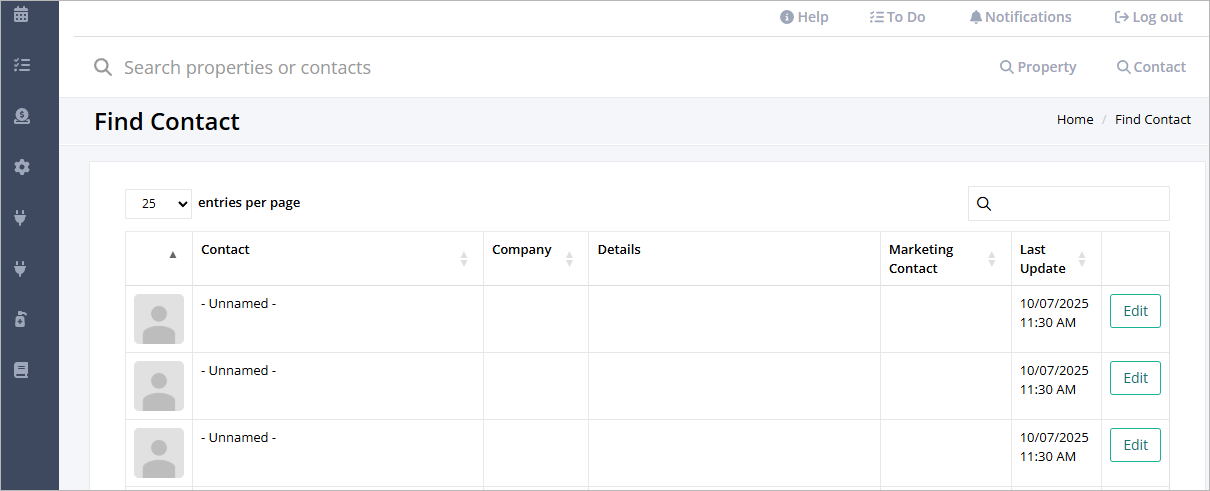Click the magnifier icon beside the main search
The height and width of the screenshot is (491, 1210).
tap(102, 67)
